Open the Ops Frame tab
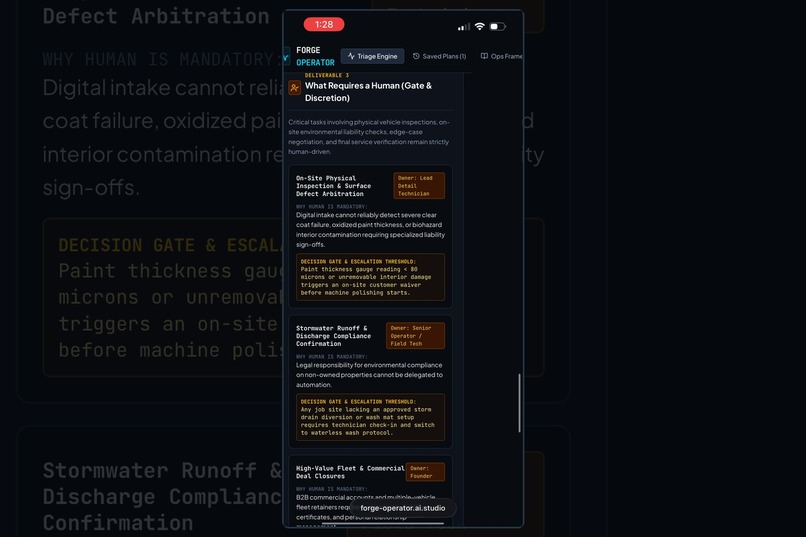The width and height of the screenshot is (806, 537). click(501, 56)
